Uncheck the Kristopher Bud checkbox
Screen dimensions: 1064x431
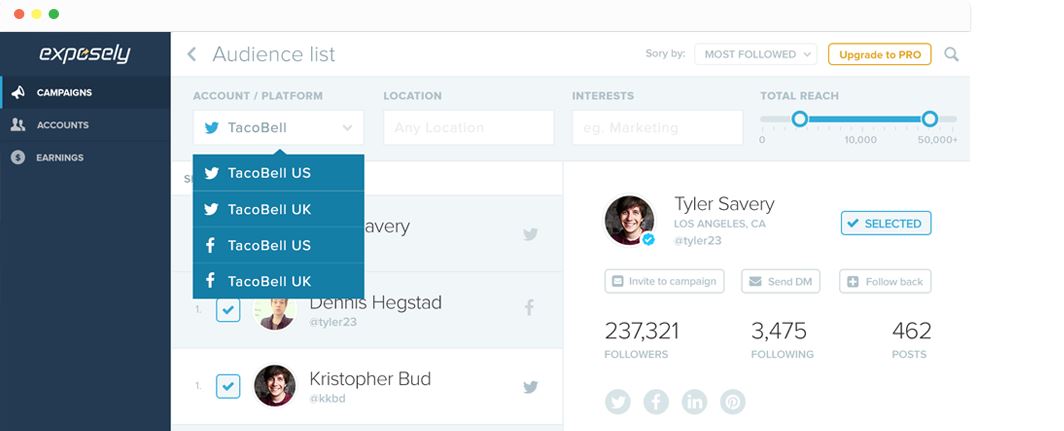pos(228,386)
